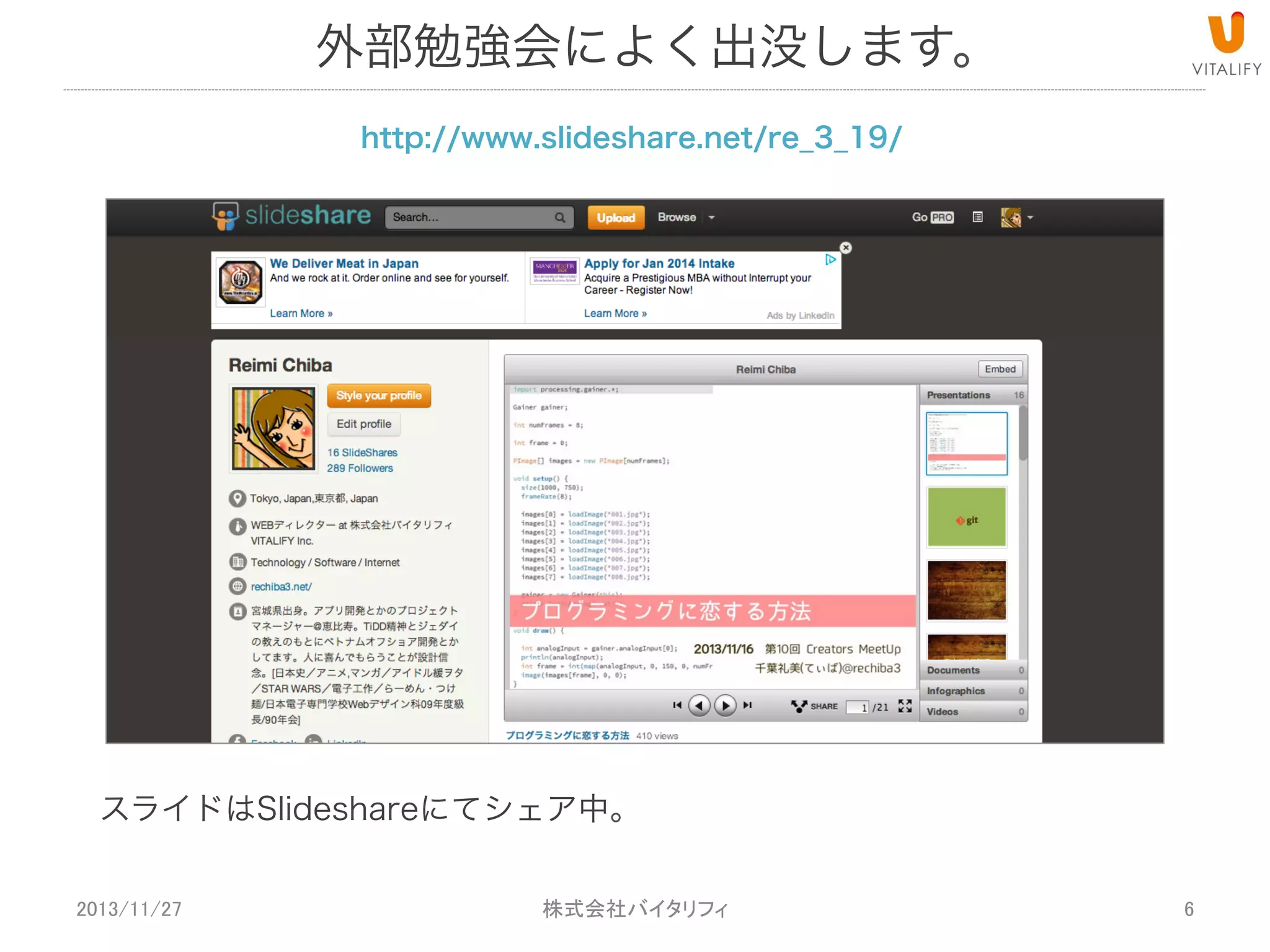The image size is (1270, 952).
Task: Click the SHARE button in player
Action: [x=814, y=706]
